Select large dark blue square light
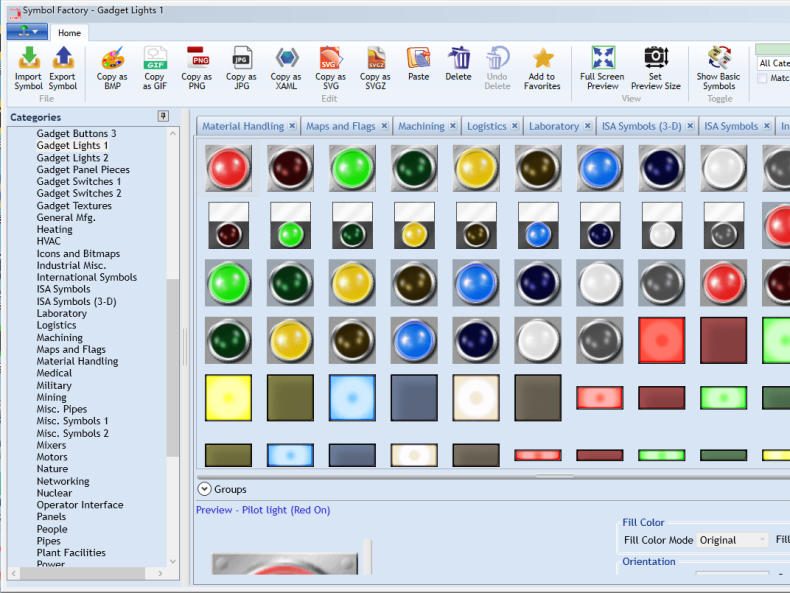 (x=414, y=398)
